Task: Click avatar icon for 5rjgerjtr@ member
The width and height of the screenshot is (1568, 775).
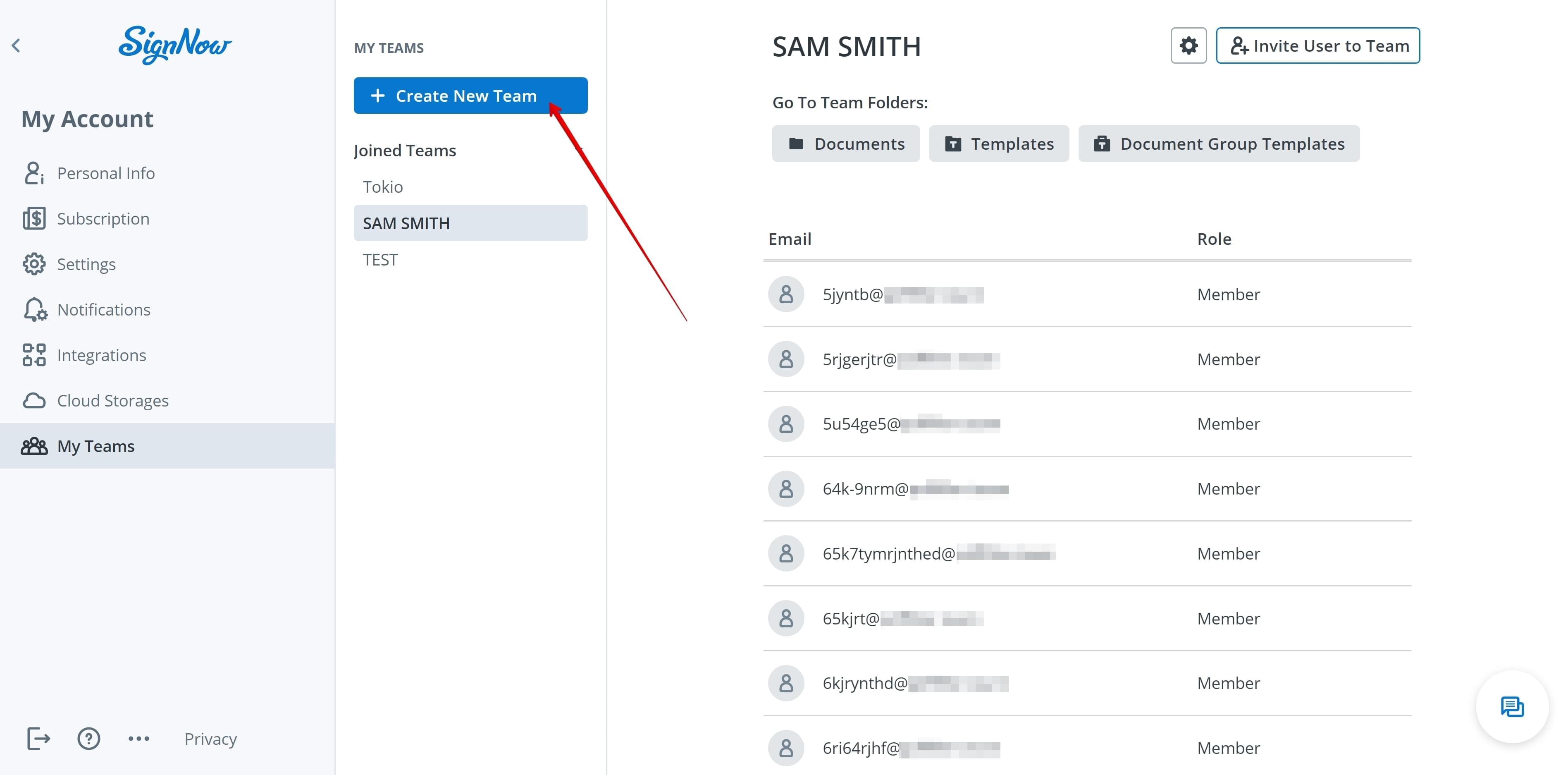Action: pyautogui.click(x=786, y=359)
